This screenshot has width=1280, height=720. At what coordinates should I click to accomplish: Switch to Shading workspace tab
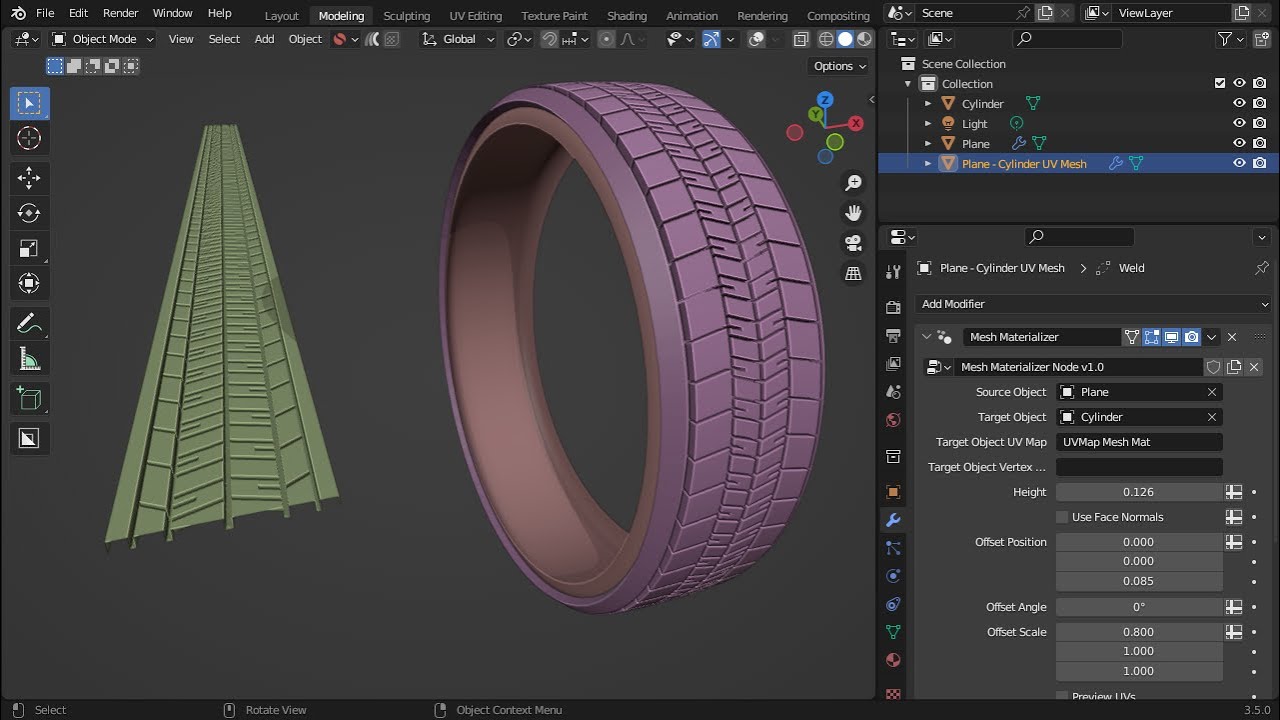pos(627,16)
